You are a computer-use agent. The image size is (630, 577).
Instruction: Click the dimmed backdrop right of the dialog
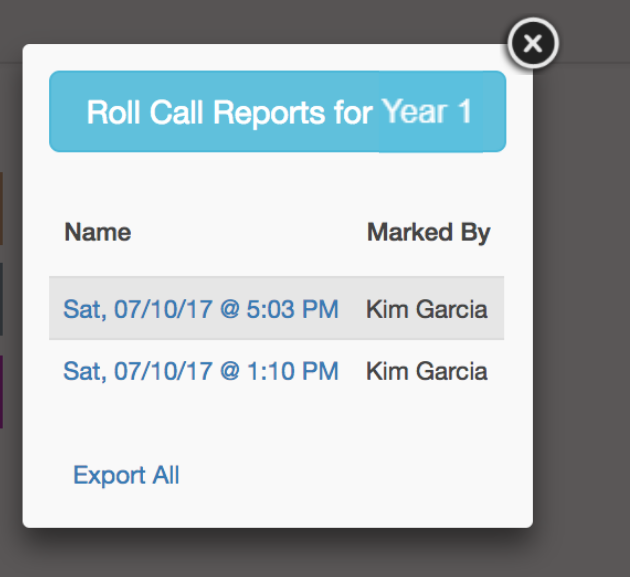pos(582,300)
